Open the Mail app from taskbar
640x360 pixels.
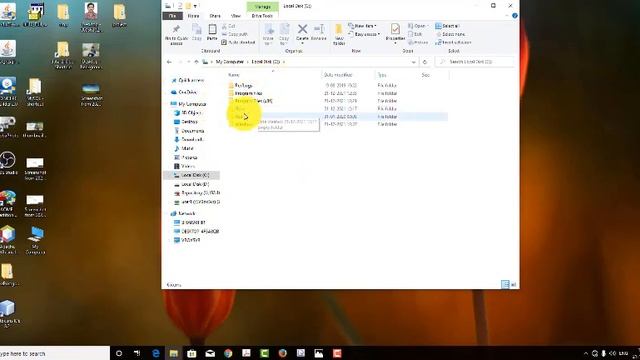pos(210,353)
